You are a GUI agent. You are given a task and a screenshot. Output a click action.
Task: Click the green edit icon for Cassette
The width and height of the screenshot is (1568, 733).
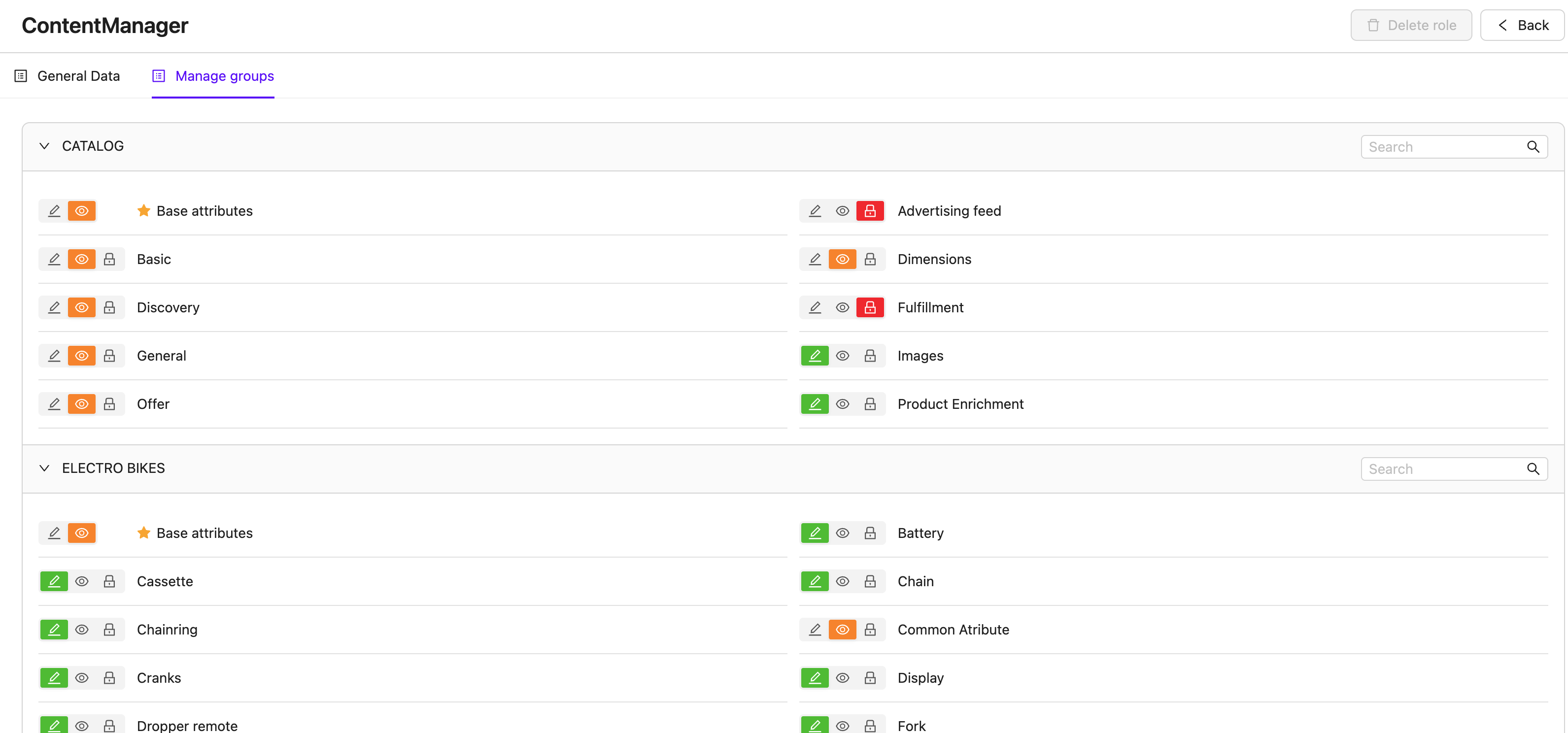(x=54, y=582)
